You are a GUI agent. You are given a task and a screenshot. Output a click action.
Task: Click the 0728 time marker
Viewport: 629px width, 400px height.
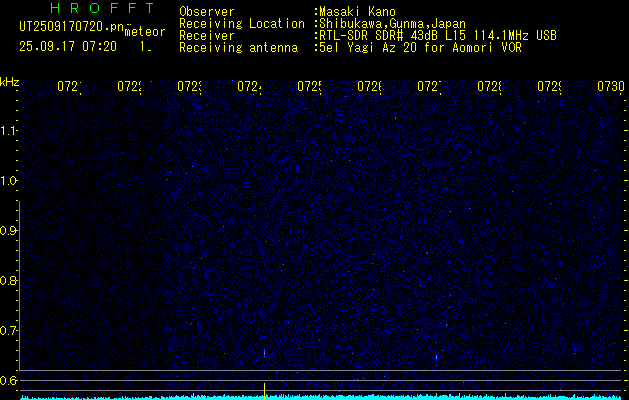489,86
